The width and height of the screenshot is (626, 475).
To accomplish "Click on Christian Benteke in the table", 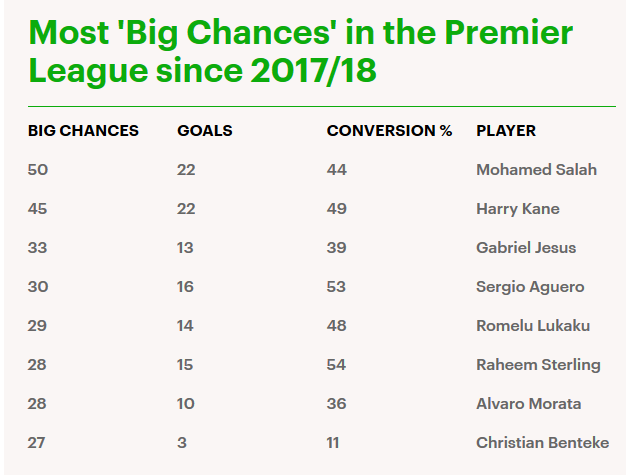I will coord(542,443).
